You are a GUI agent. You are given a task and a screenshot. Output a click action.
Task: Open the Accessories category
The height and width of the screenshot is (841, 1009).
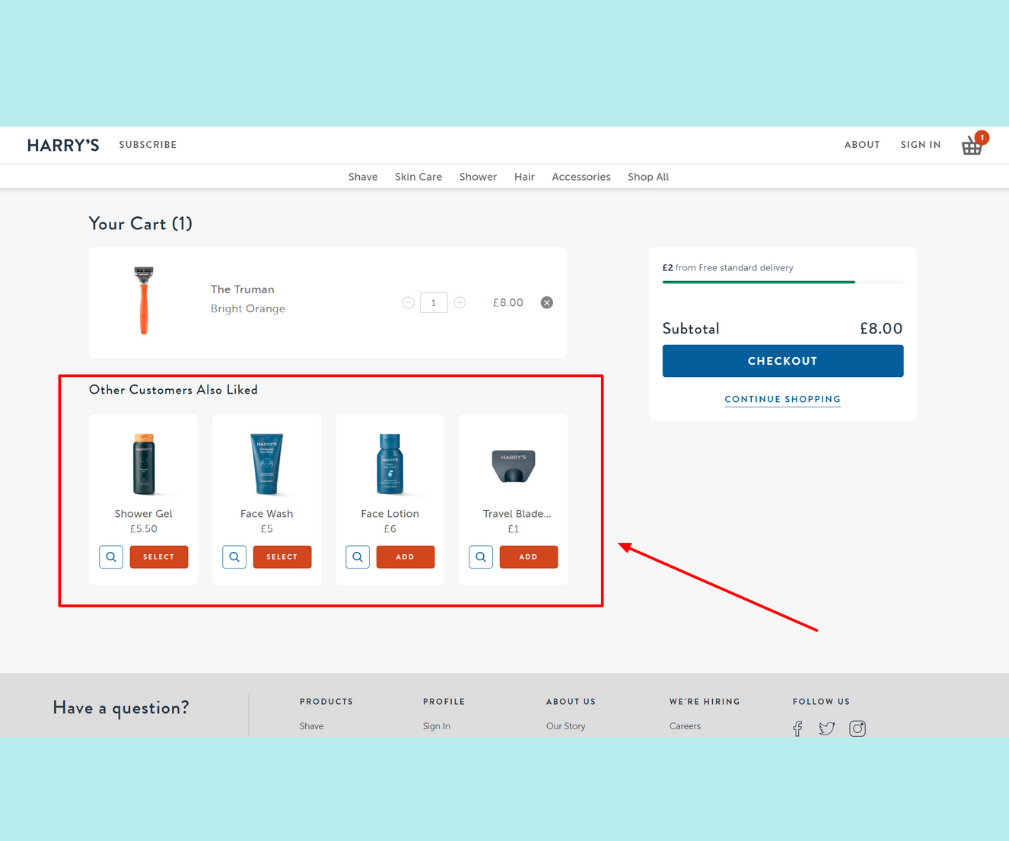581,177
